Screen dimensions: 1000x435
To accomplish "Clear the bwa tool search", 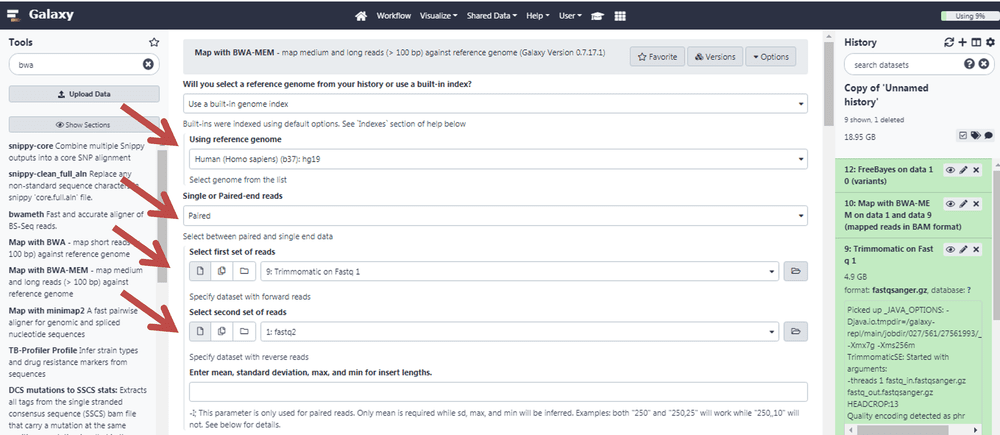I will (x=148, y=64).
